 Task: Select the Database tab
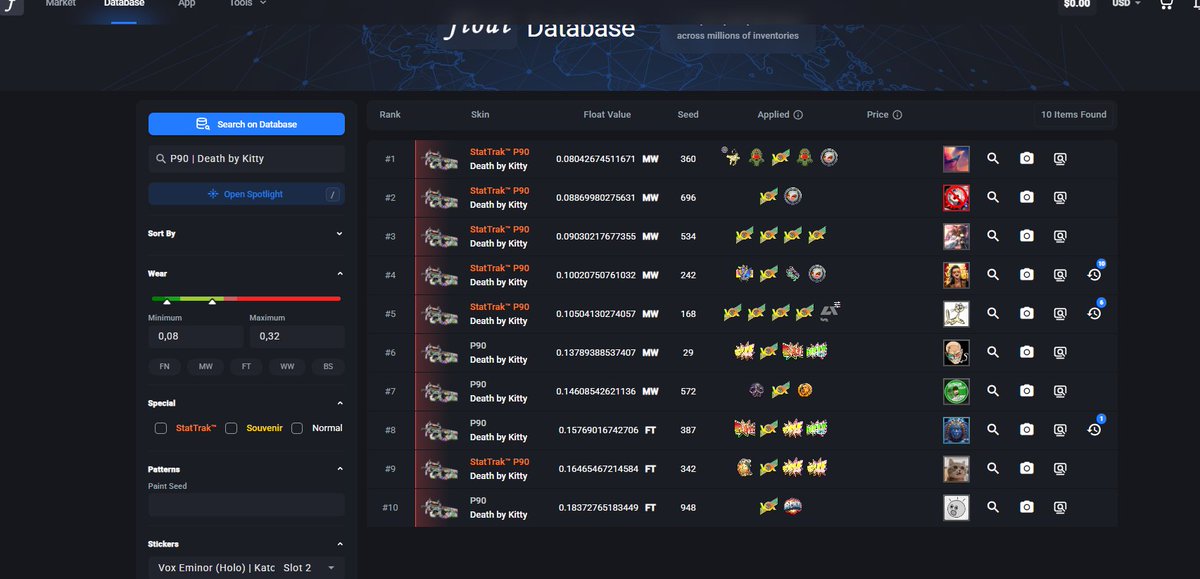pyautogui.click(x=124, y=4)
